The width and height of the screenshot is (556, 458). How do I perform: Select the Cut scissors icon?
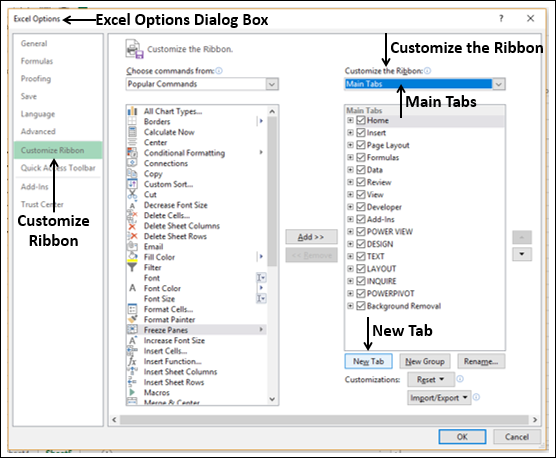[x=132, y=195]
